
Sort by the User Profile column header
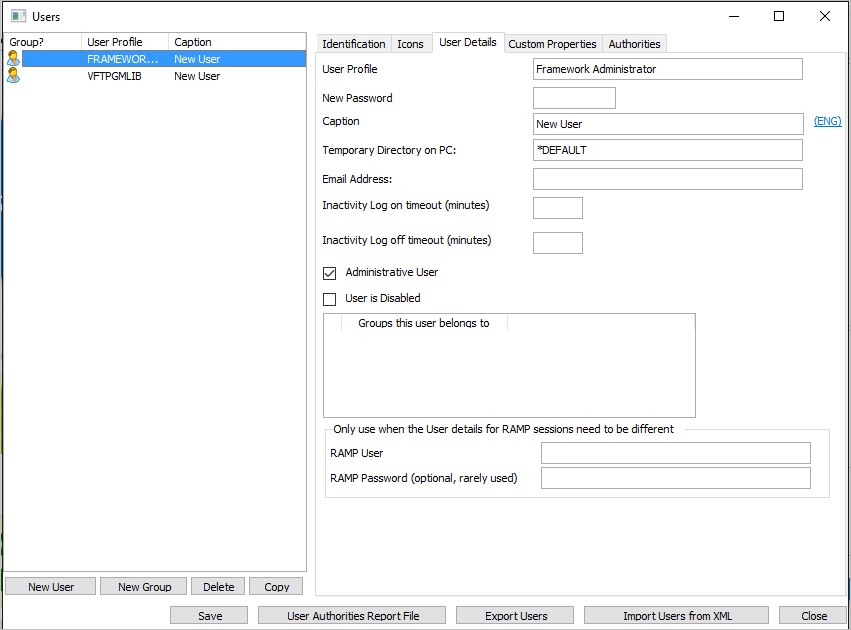[125, 42]
